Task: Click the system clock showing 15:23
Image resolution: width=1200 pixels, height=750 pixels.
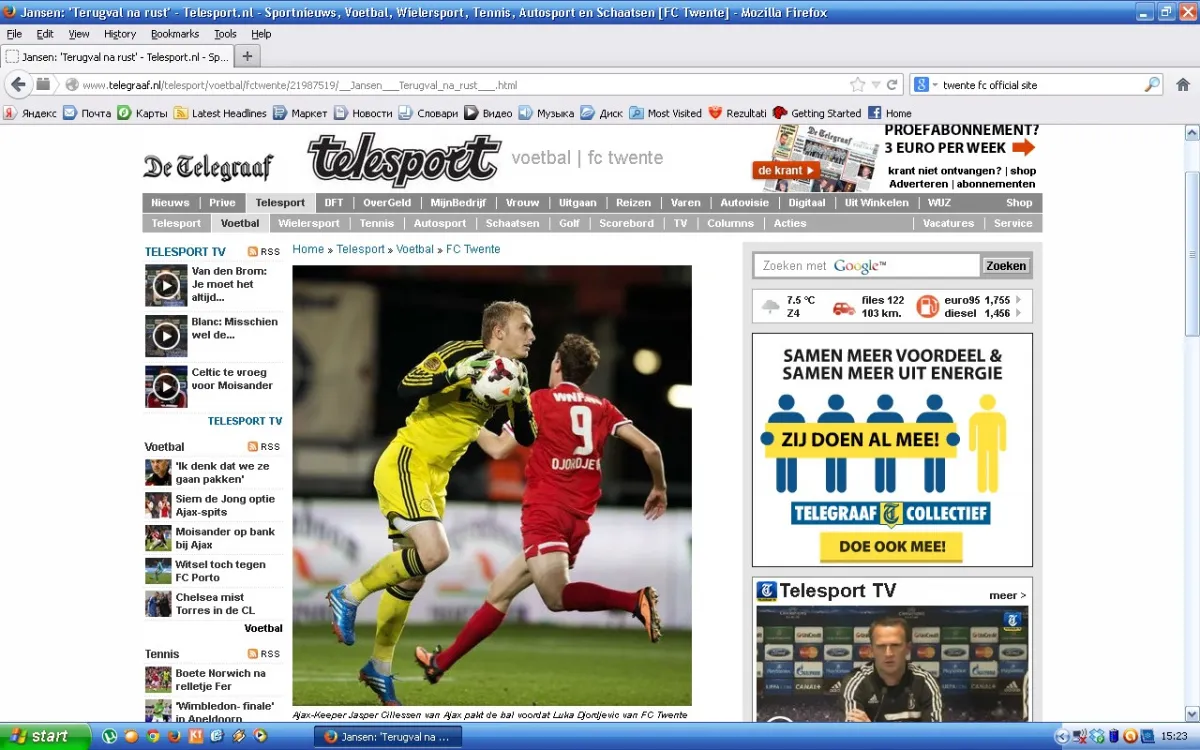Action: click(x=1174, y=736)
